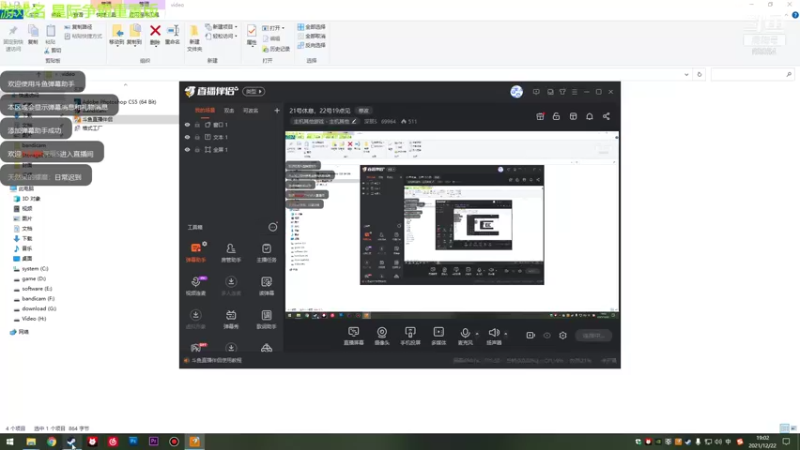800x450 pixels.
Task: Open the 复制到 copy-to dropdown
Action: click(x=134, y=35)
